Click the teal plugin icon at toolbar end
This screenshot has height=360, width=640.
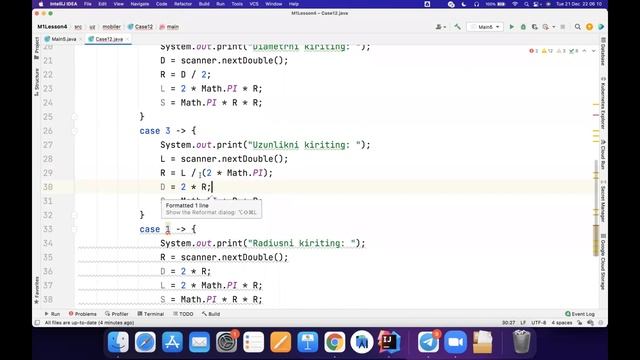click(x=601, y=27)
